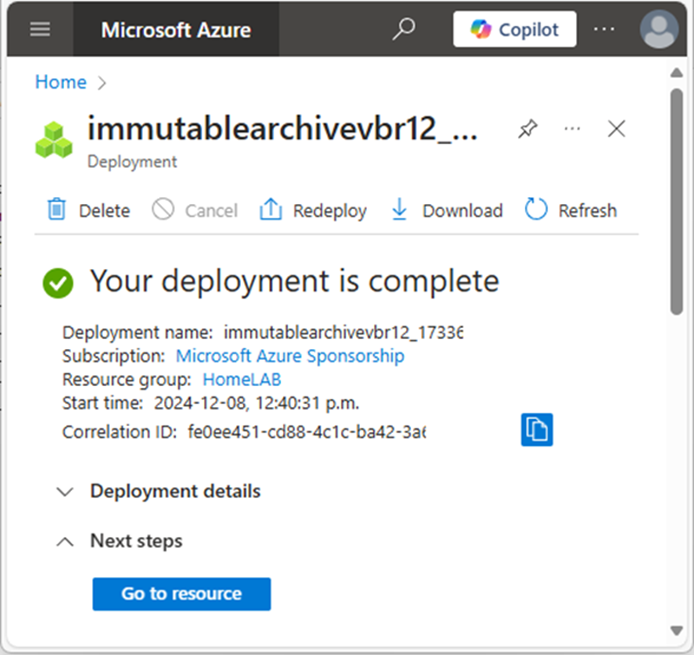Viewport: 694px width, 655px height.
Task: Click the Correlation ID value fe0ee451-cd88
Action: tap(307, 432)
